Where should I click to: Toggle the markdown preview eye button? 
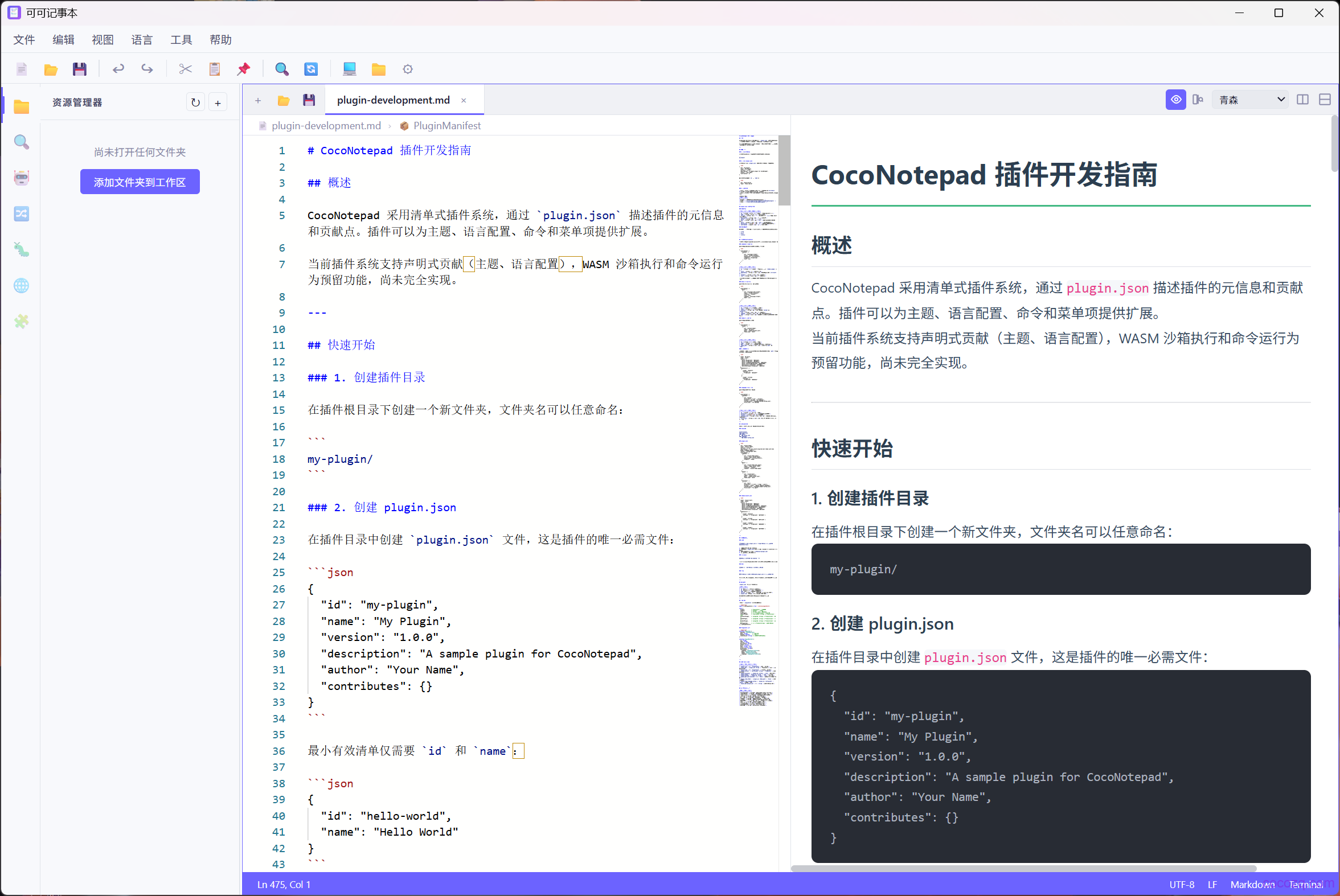(1176, 100)
